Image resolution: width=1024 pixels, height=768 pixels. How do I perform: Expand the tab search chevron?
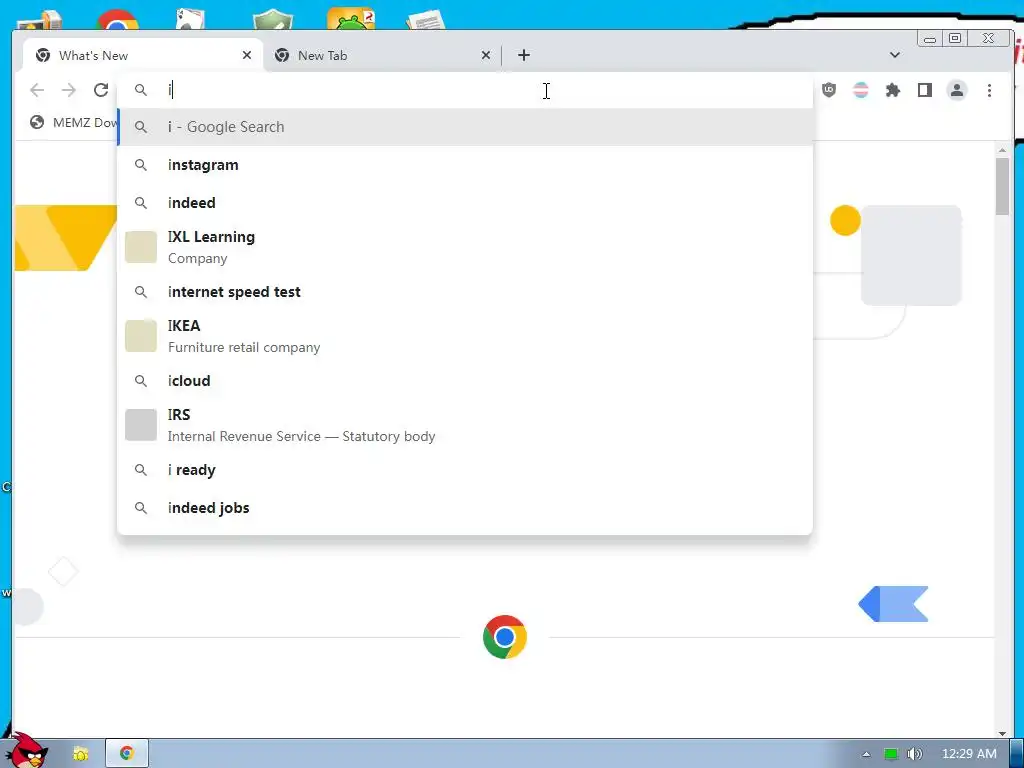click(x=895, y=55)
